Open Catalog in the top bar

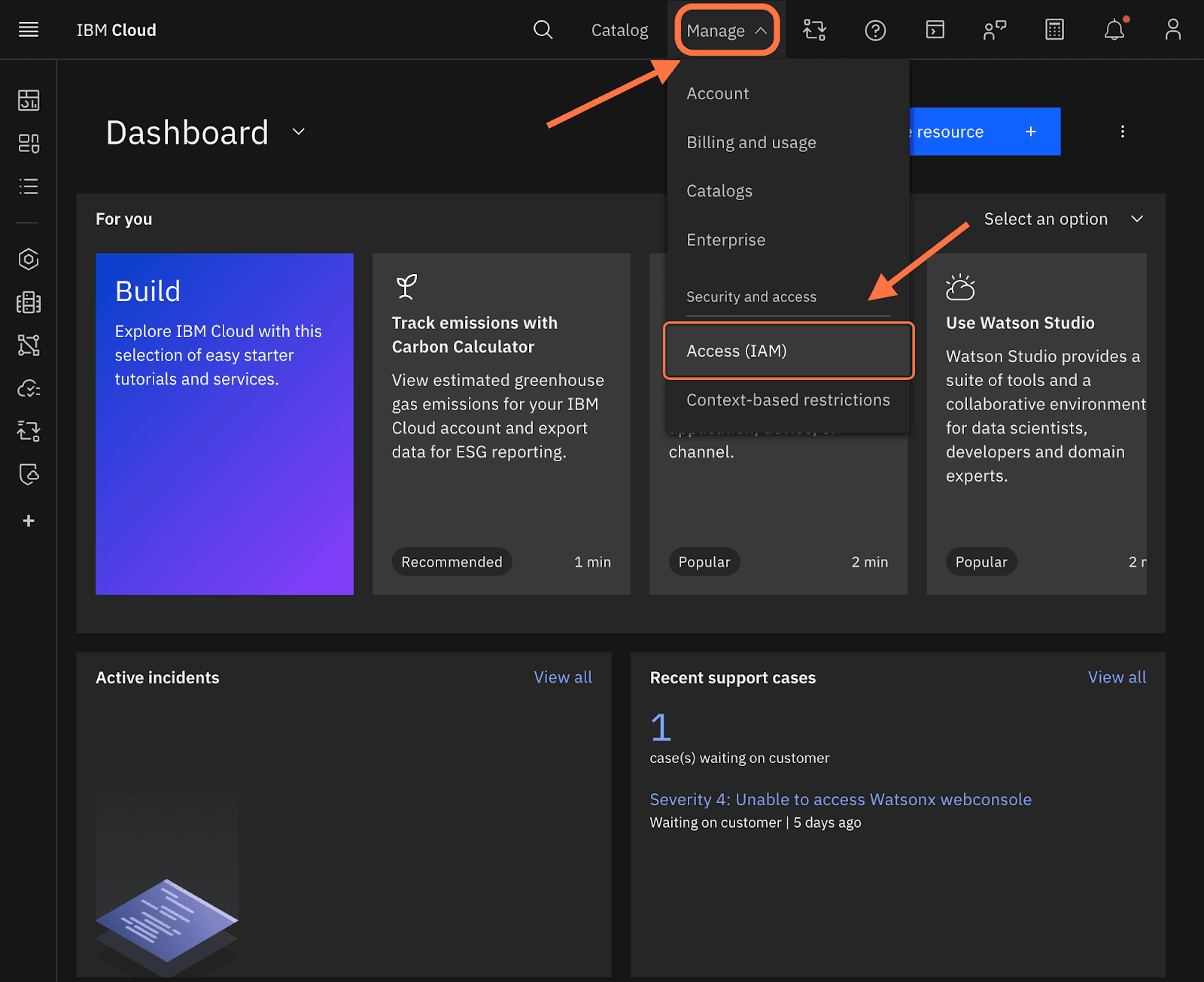pos(619,30)
